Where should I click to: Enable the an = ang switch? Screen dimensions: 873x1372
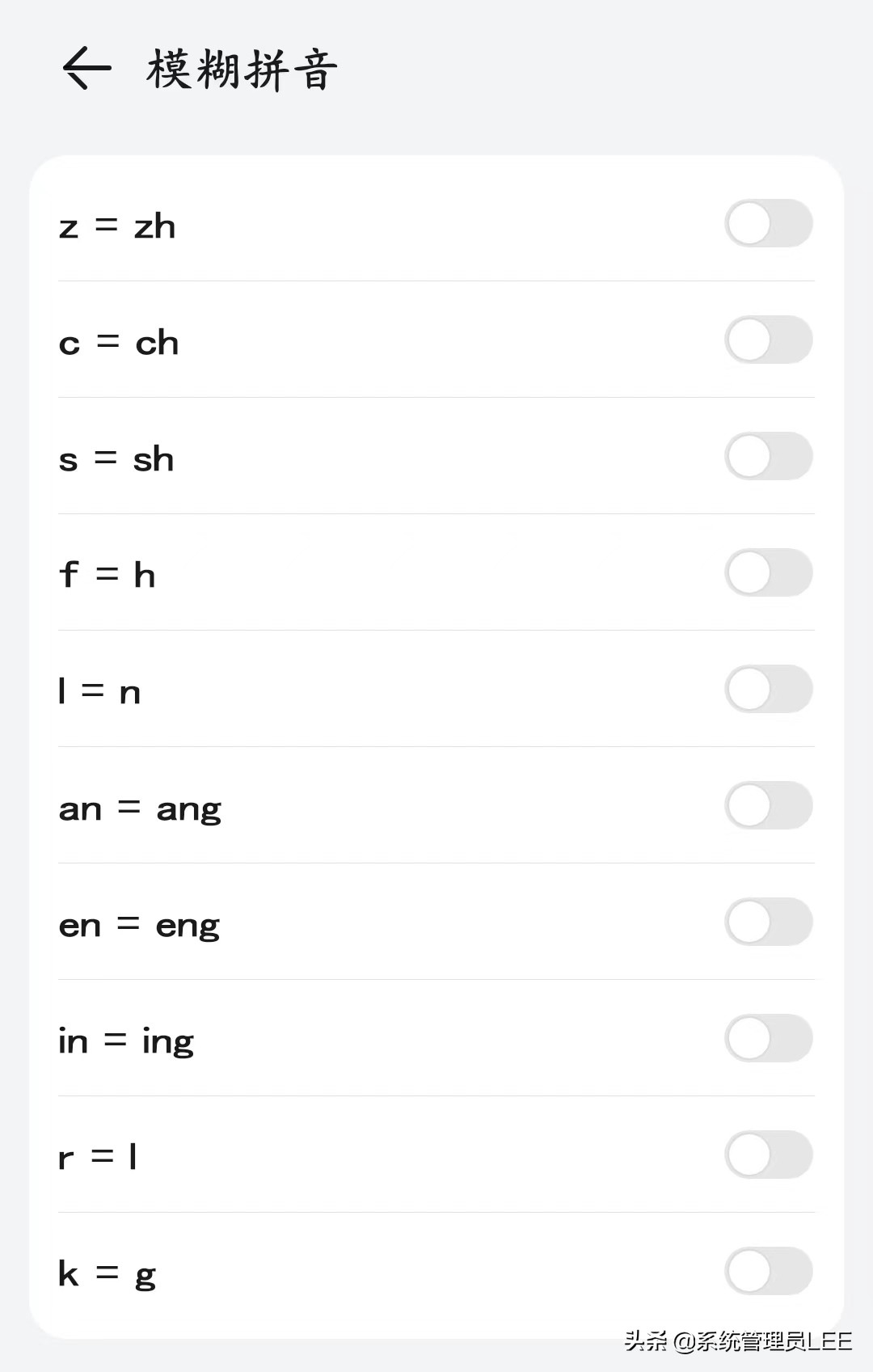768,806
